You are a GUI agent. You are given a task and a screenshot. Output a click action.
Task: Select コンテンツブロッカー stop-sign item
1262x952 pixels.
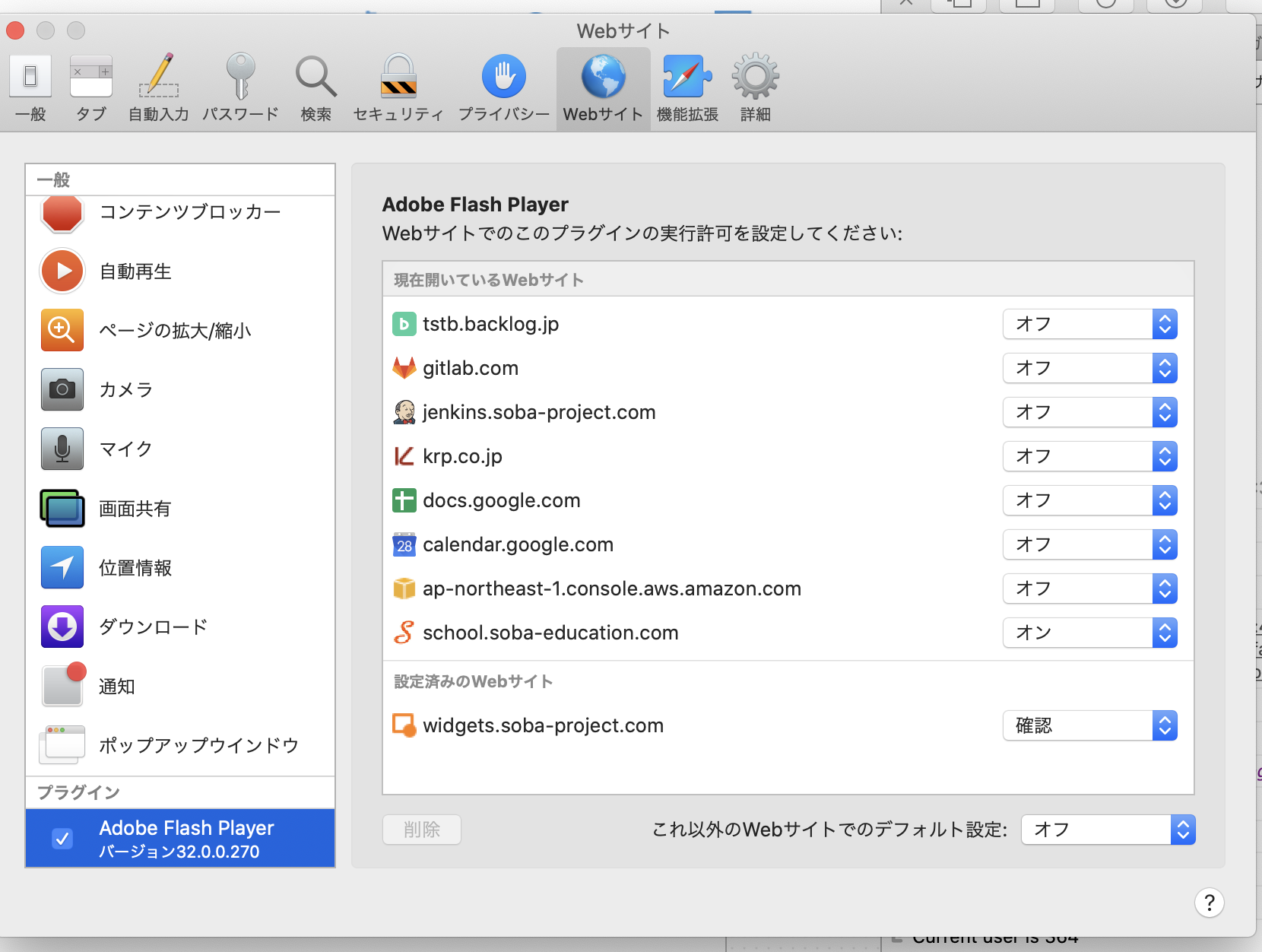(180, 212)
